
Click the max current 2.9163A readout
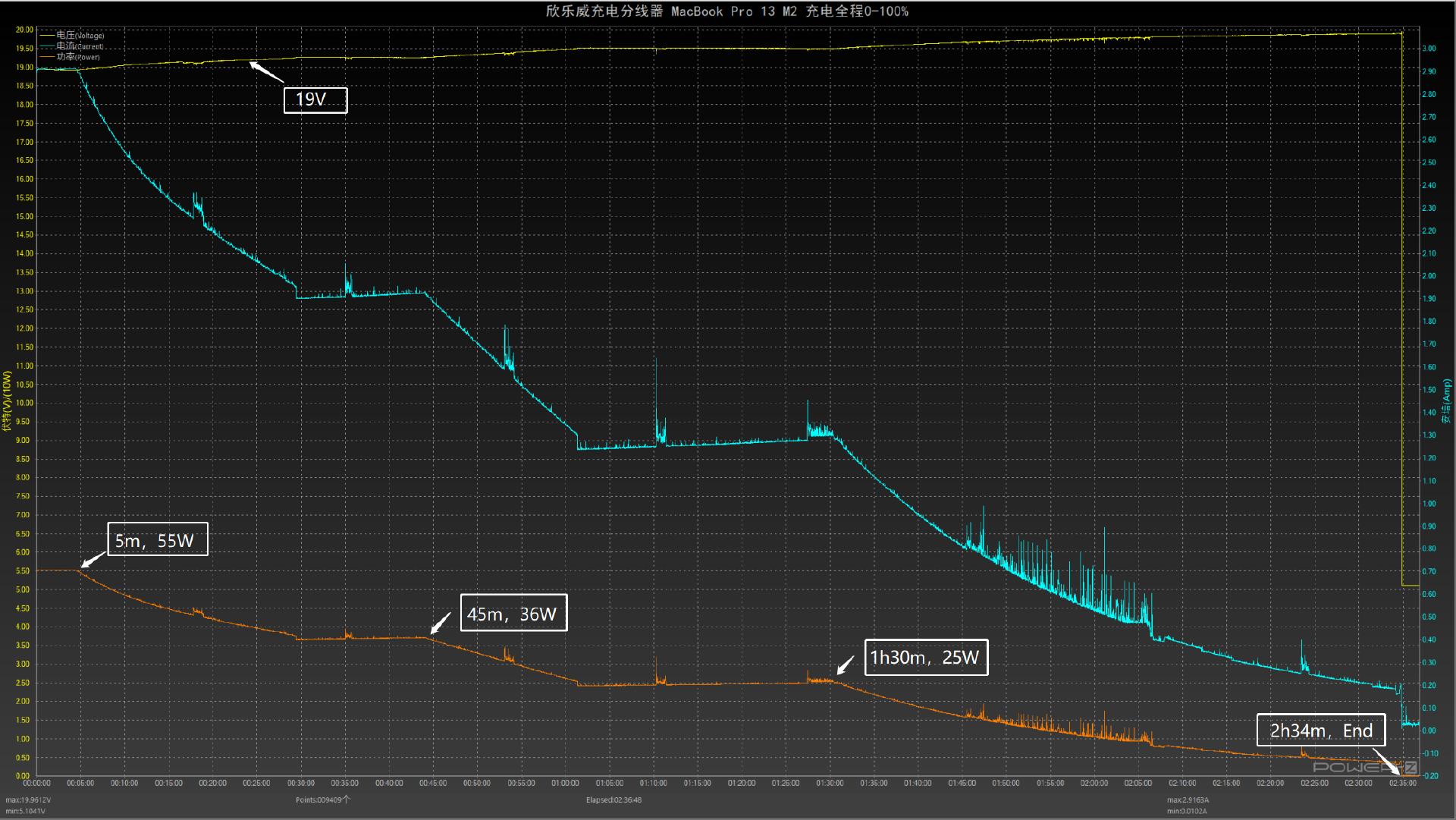pyautogui.click(x=1188, y=800)
